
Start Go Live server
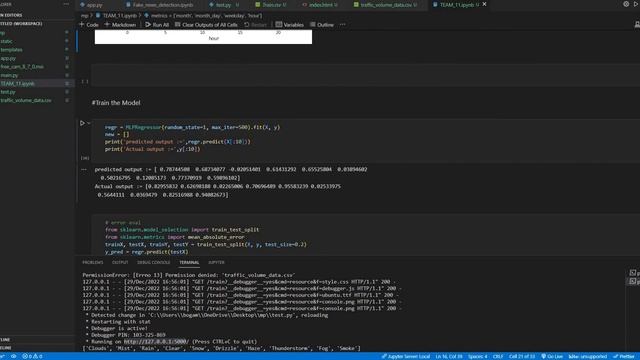point(552,356)
